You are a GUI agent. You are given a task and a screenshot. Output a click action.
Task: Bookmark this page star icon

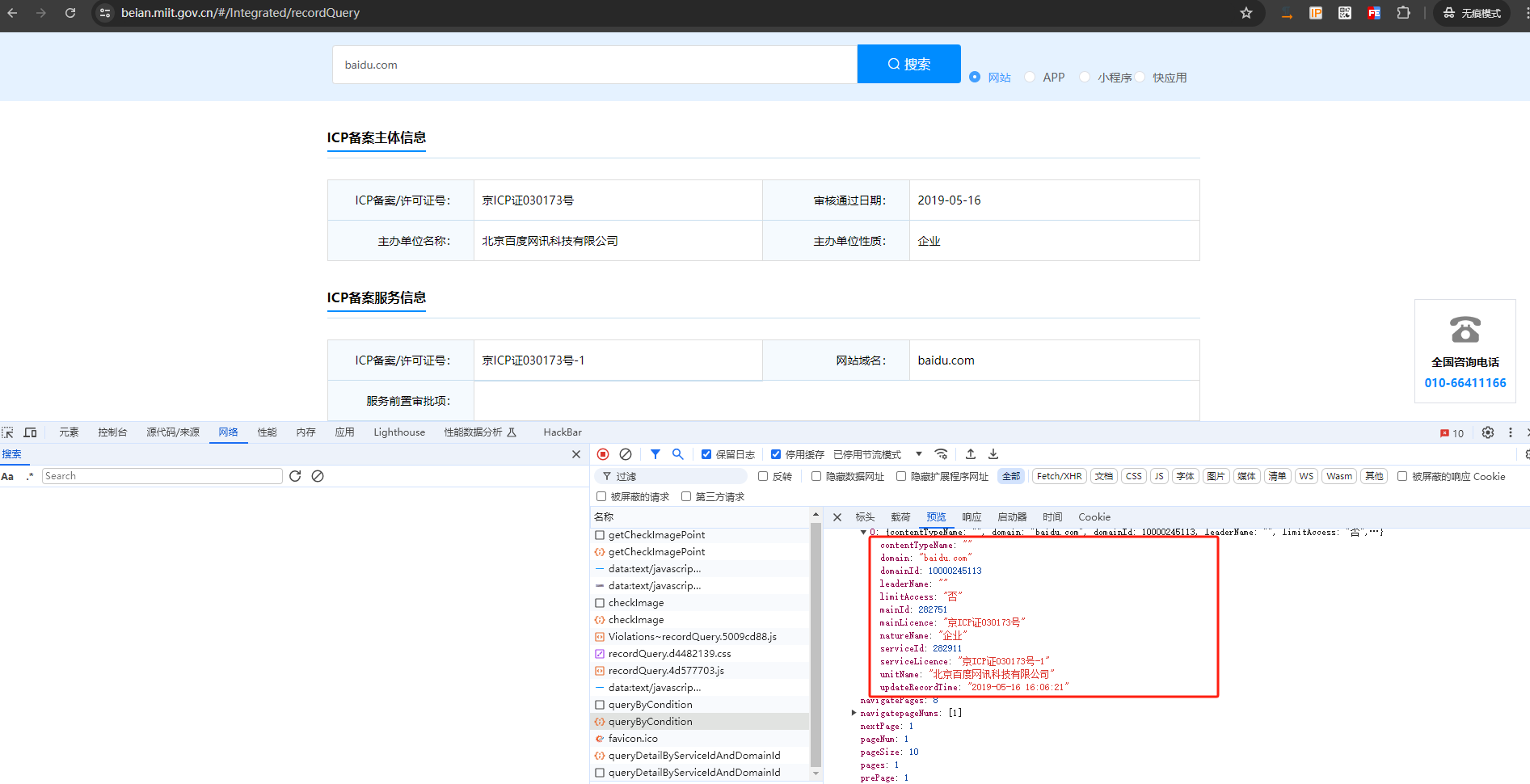coord(1246,13)
